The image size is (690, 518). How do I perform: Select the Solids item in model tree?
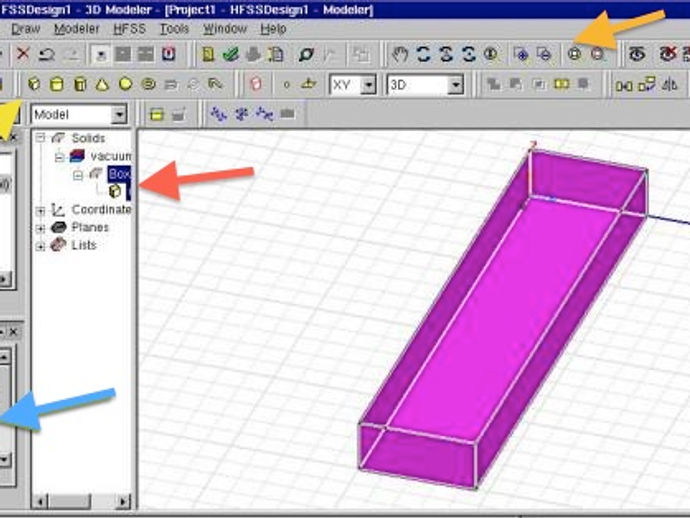pos(88,138)
